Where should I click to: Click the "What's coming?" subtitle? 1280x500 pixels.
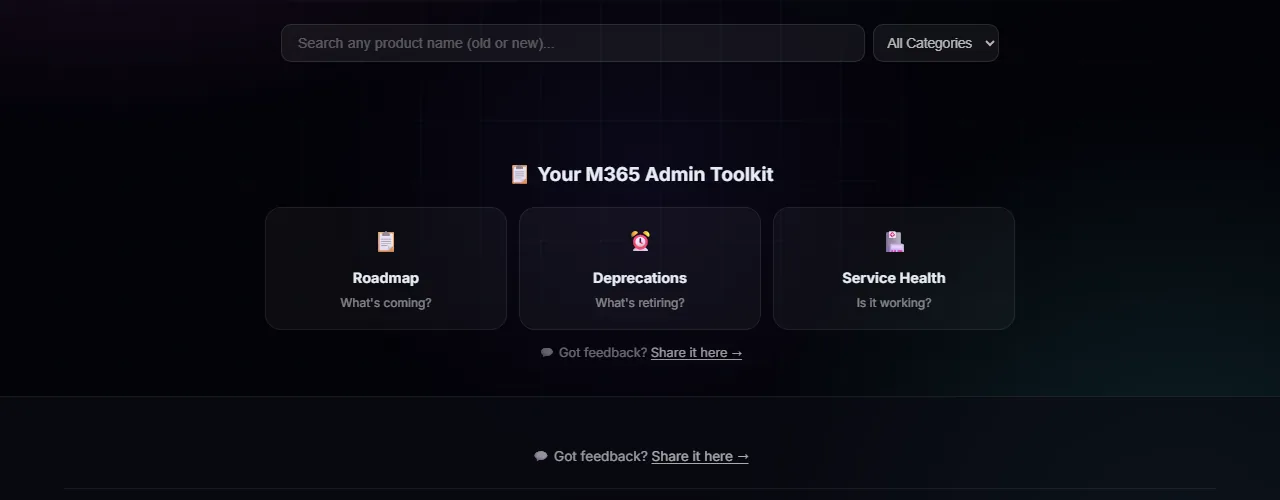[x=386, y=303]
